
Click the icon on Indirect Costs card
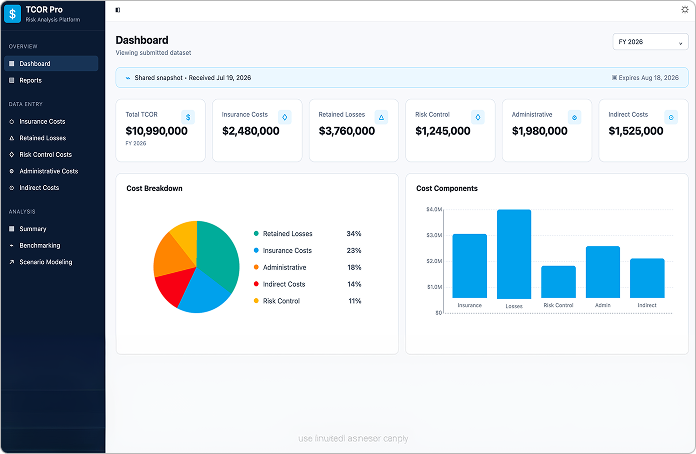[671, 117]
